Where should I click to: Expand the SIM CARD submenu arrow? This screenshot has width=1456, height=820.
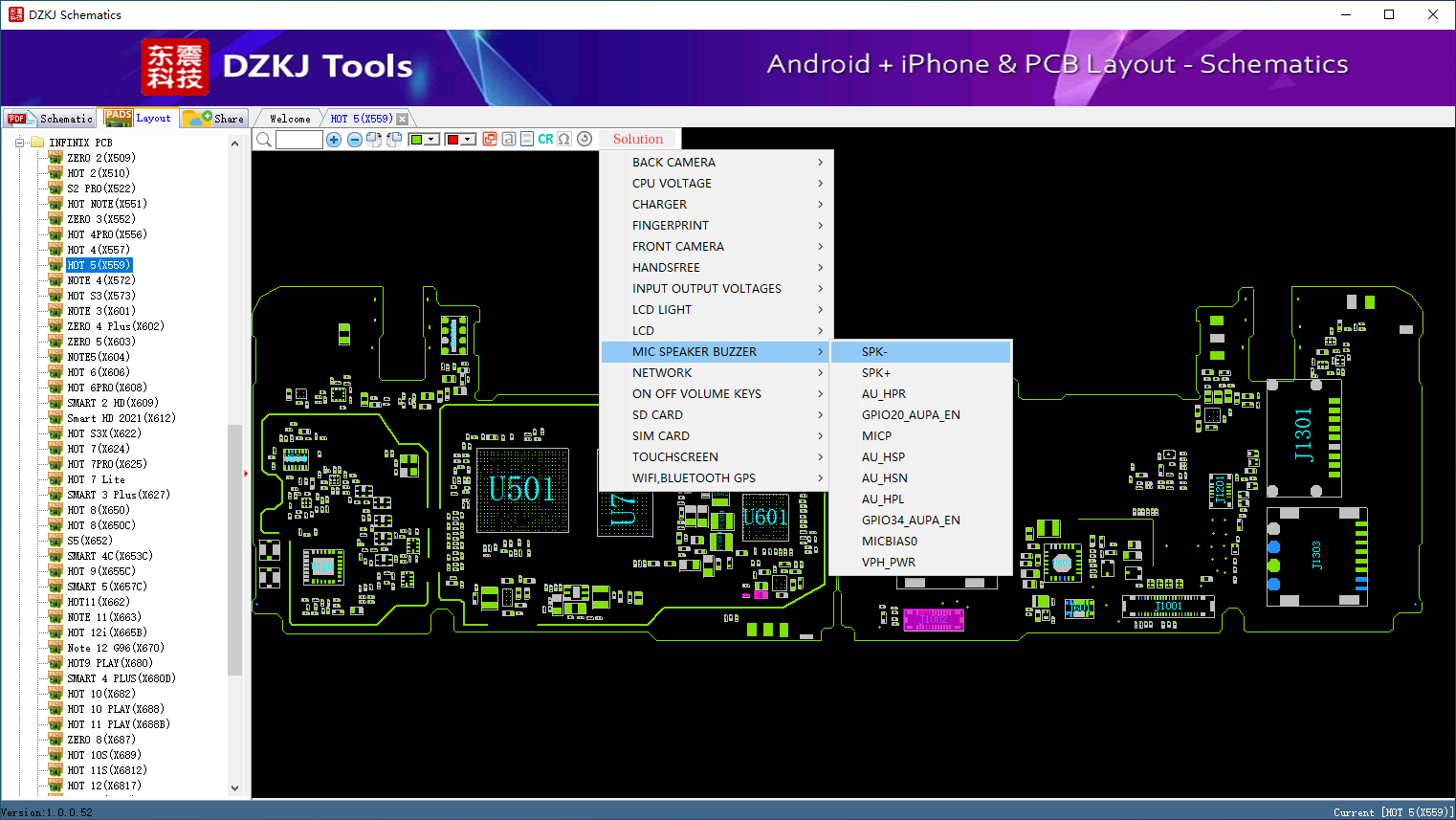click(x=821, y=436)
